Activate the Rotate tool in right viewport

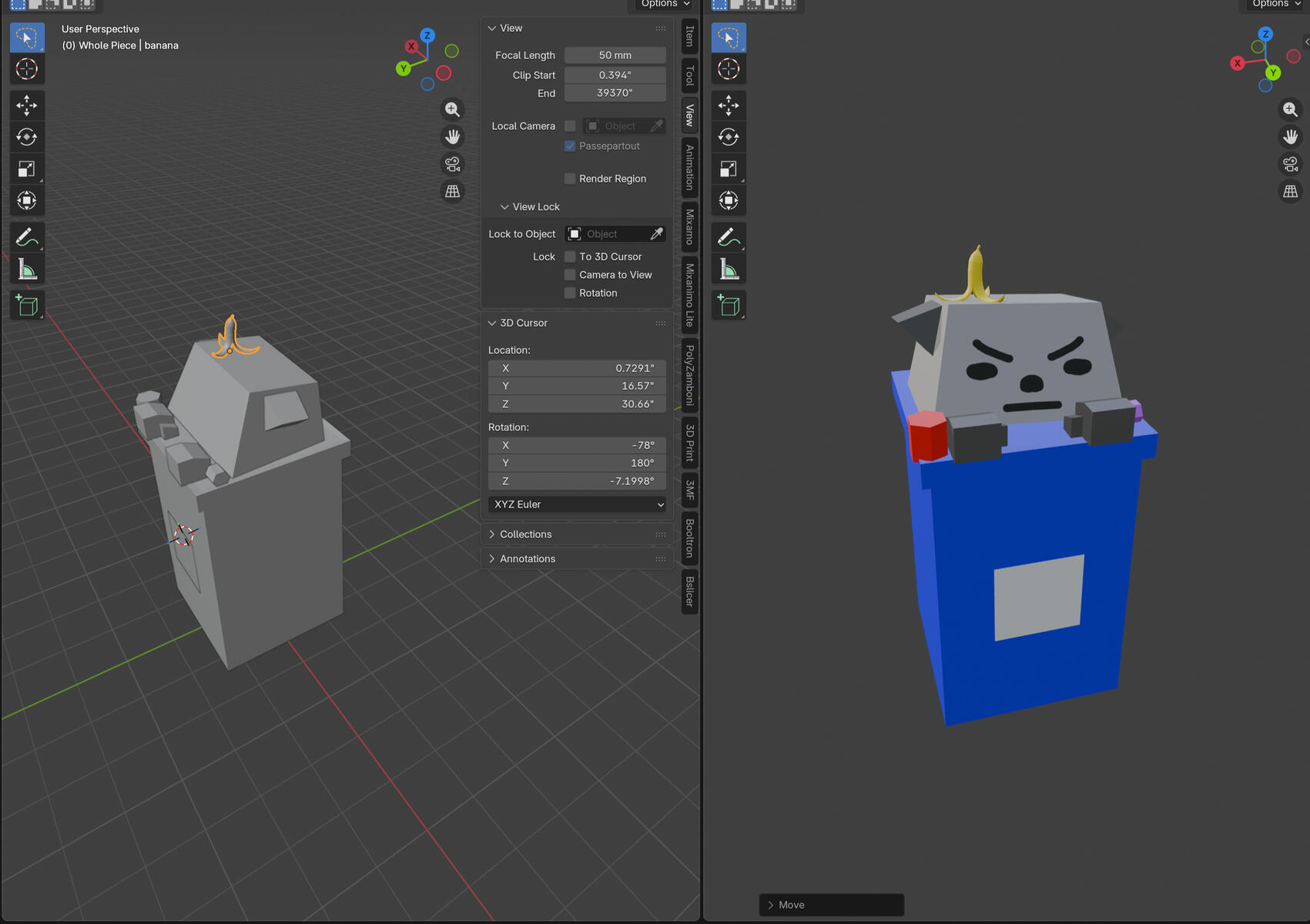point(729,137)
